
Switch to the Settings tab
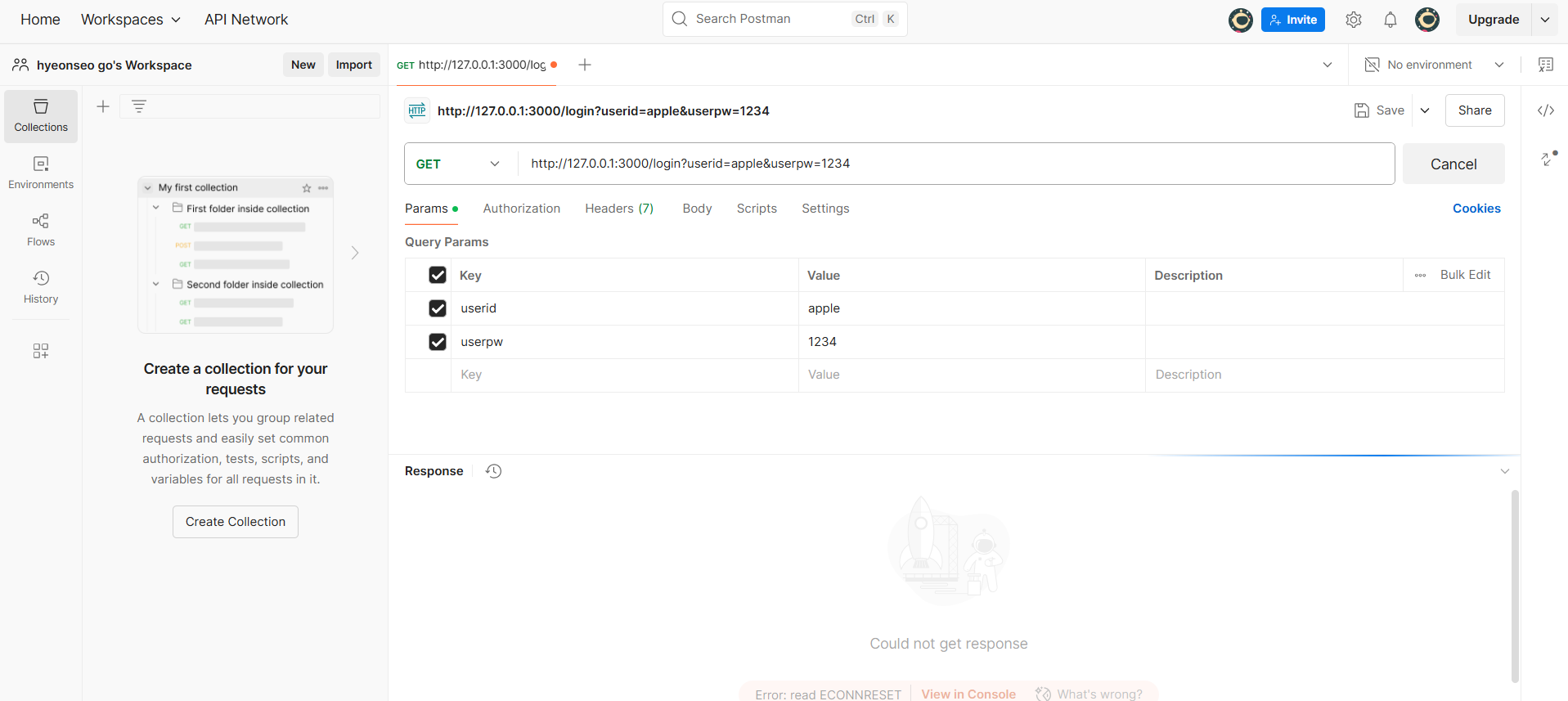click(825, 209)
